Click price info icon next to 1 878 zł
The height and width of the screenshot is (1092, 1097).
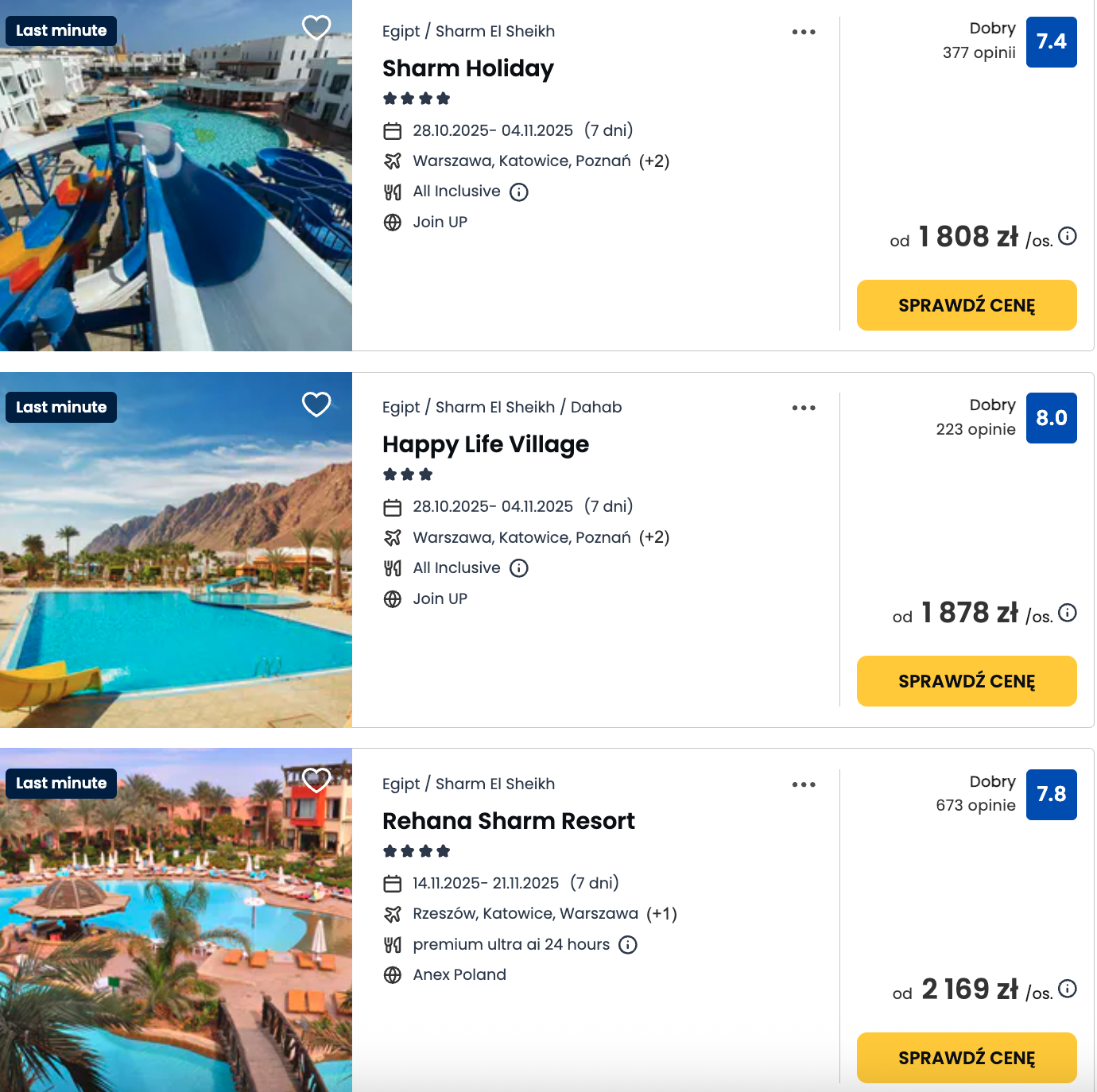click(x=1068, y=613)
